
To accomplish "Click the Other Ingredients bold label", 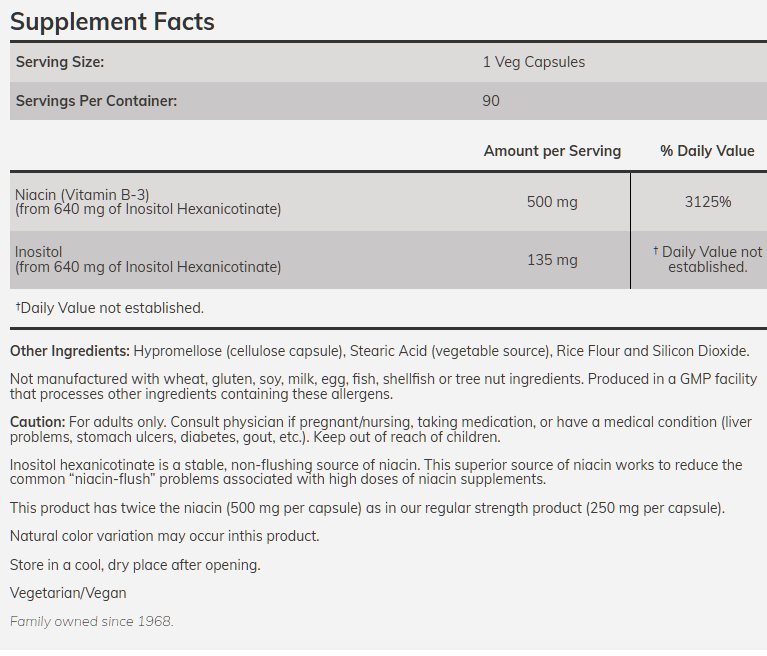I will point(70,351).
